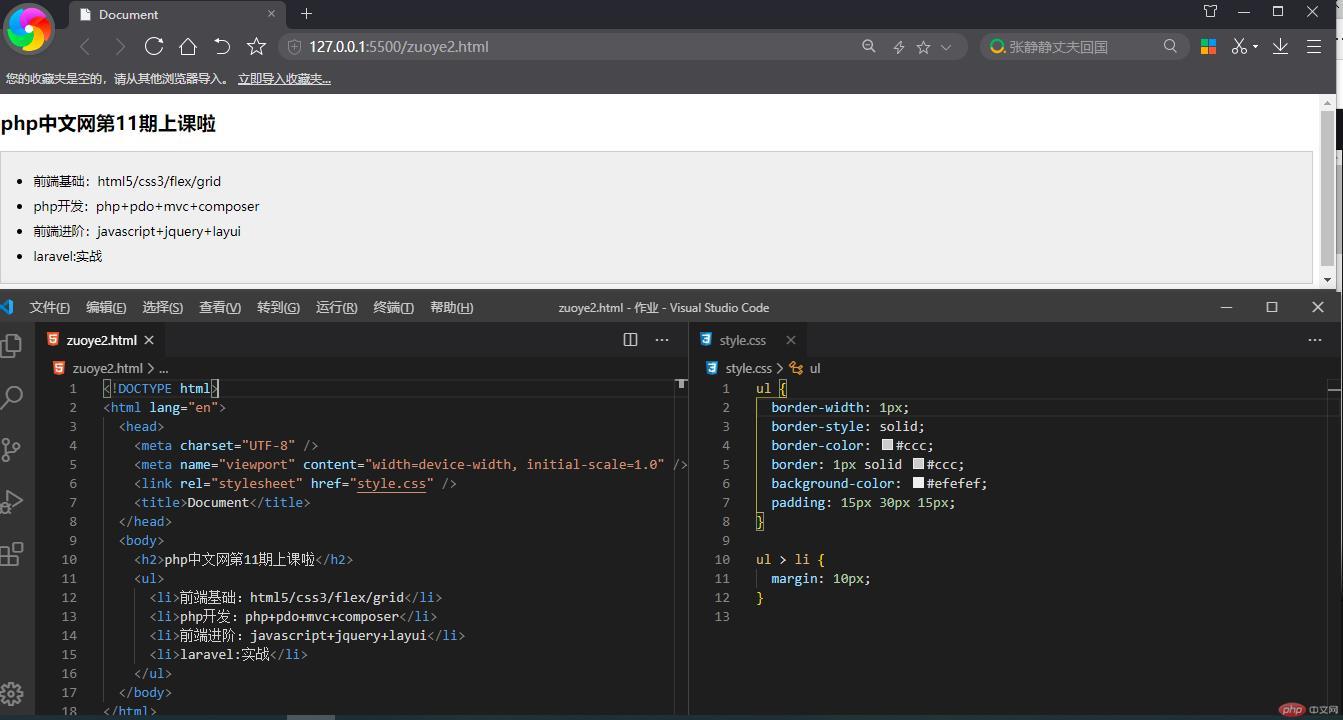Click the shield security icon in address bar
The width and height of the screenshot is (1343, 720).
[295, 46]
